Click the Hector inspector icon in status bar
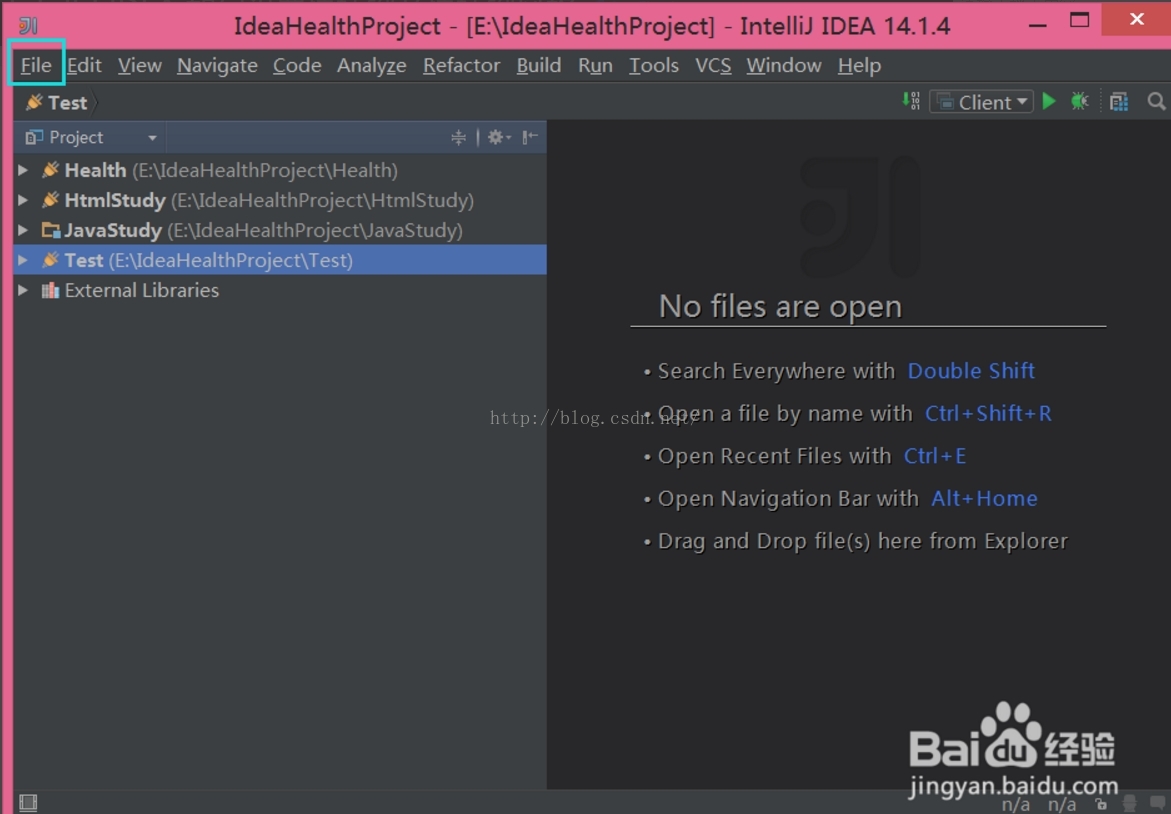 point(1130,804)
